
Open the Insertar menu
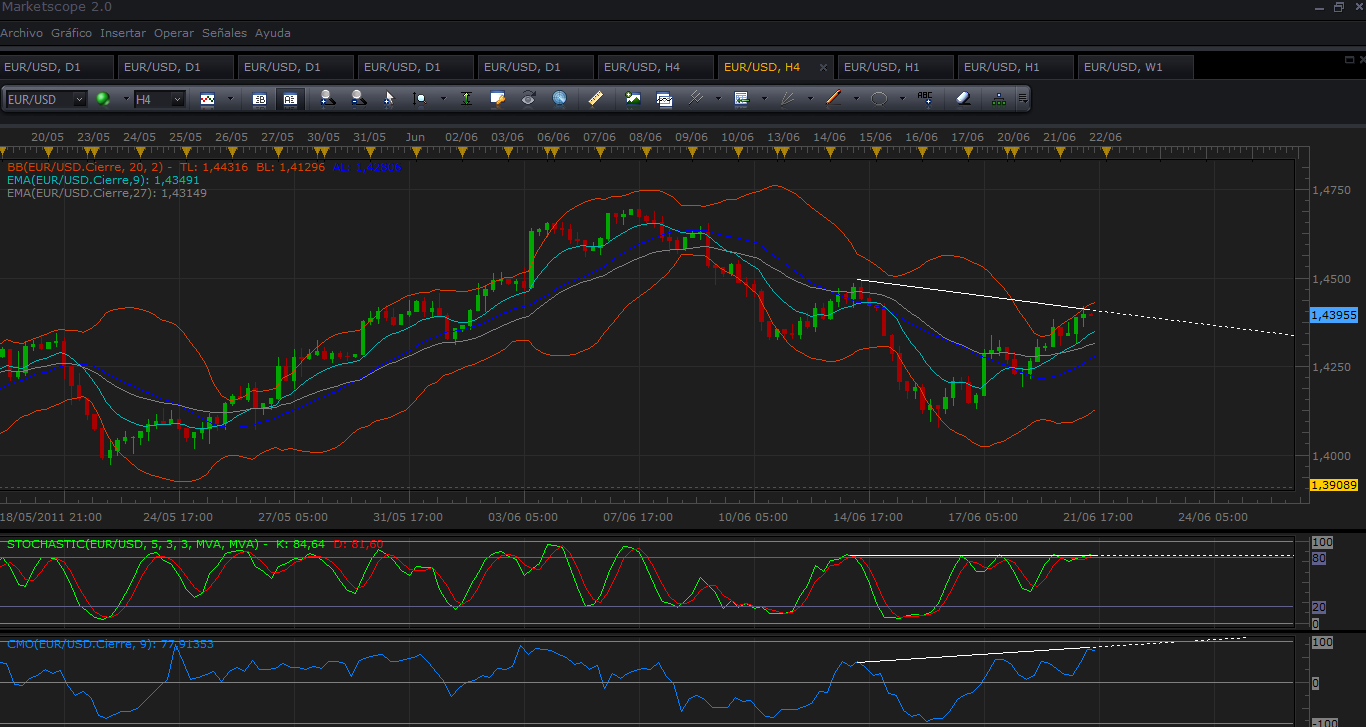123,33
